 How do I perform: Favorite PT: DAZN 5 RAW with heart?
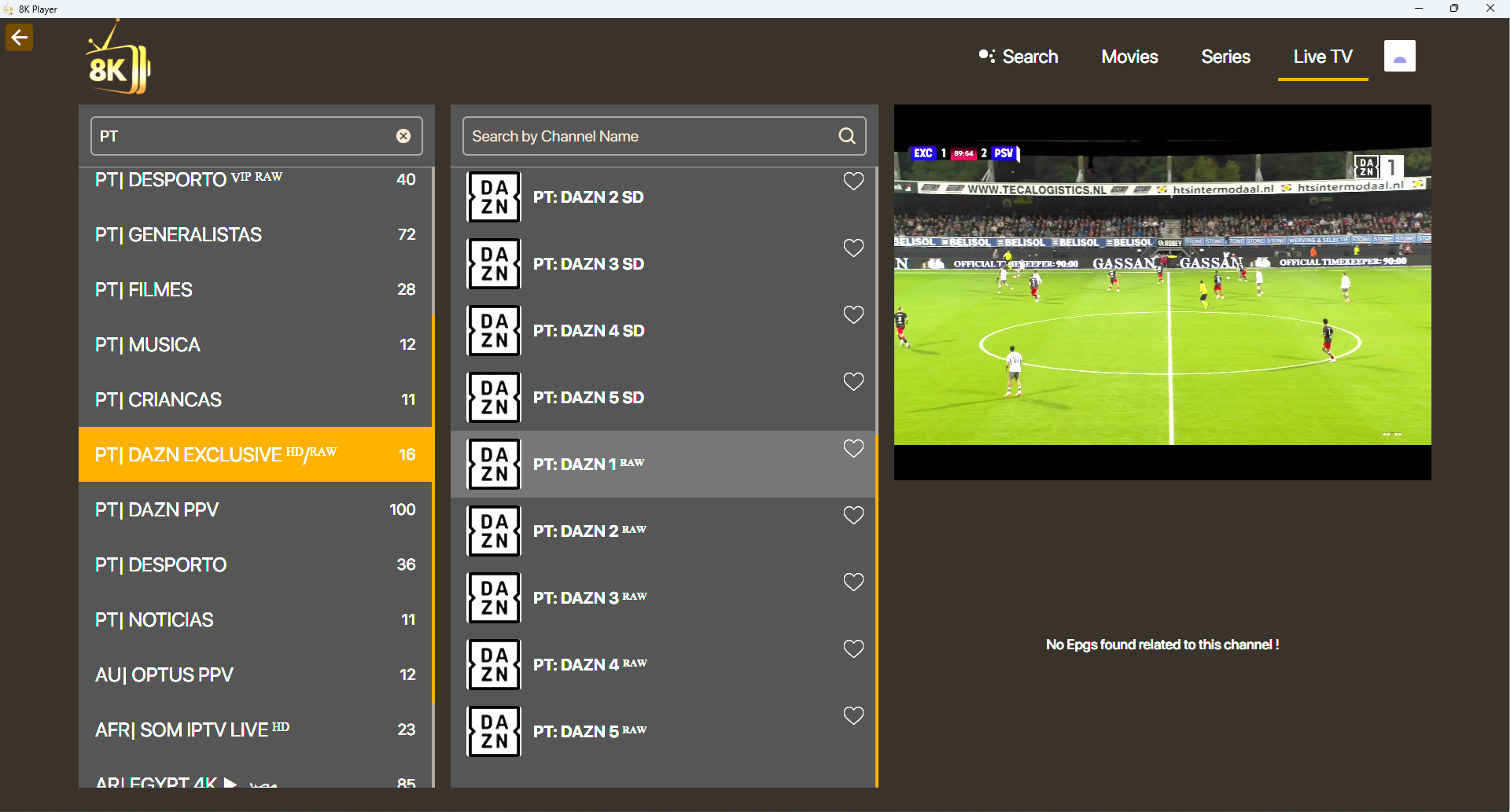853,715
